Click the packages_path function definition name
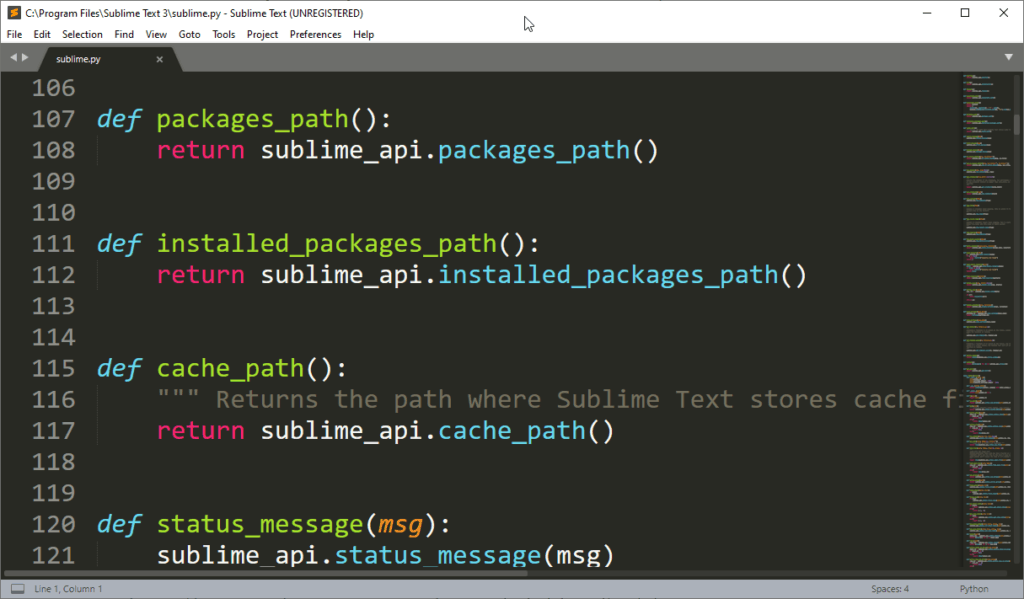 [x=253, y=120]
